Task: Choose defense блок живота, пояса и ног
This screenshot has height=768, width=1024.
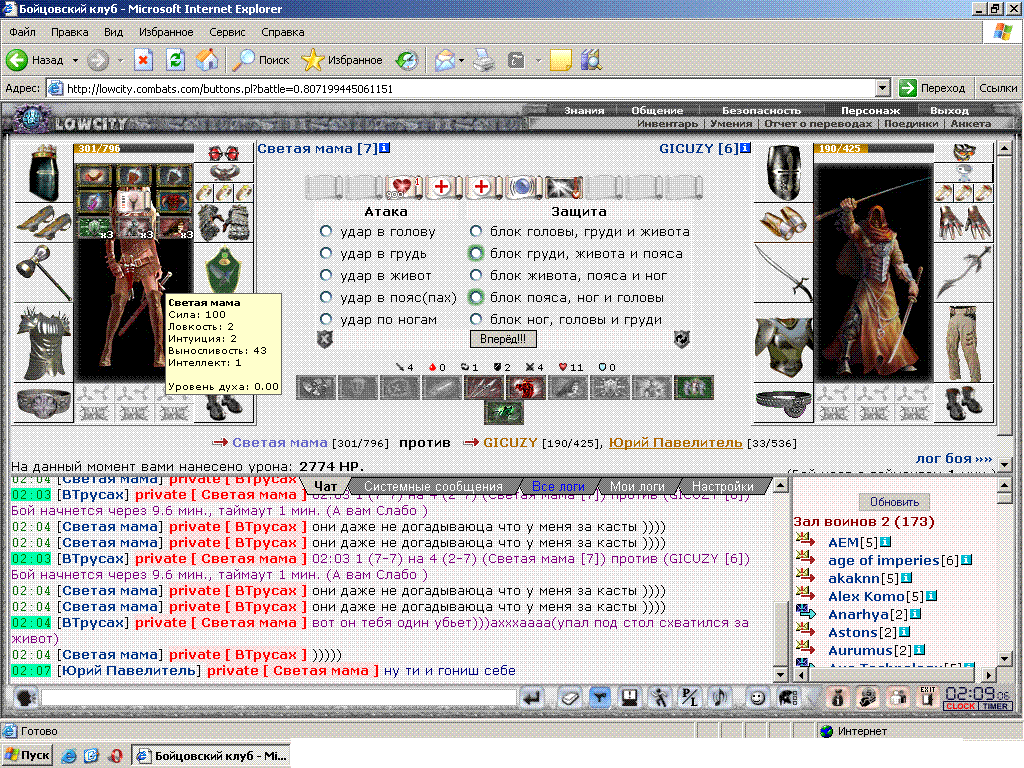Action: pos(476,276)
